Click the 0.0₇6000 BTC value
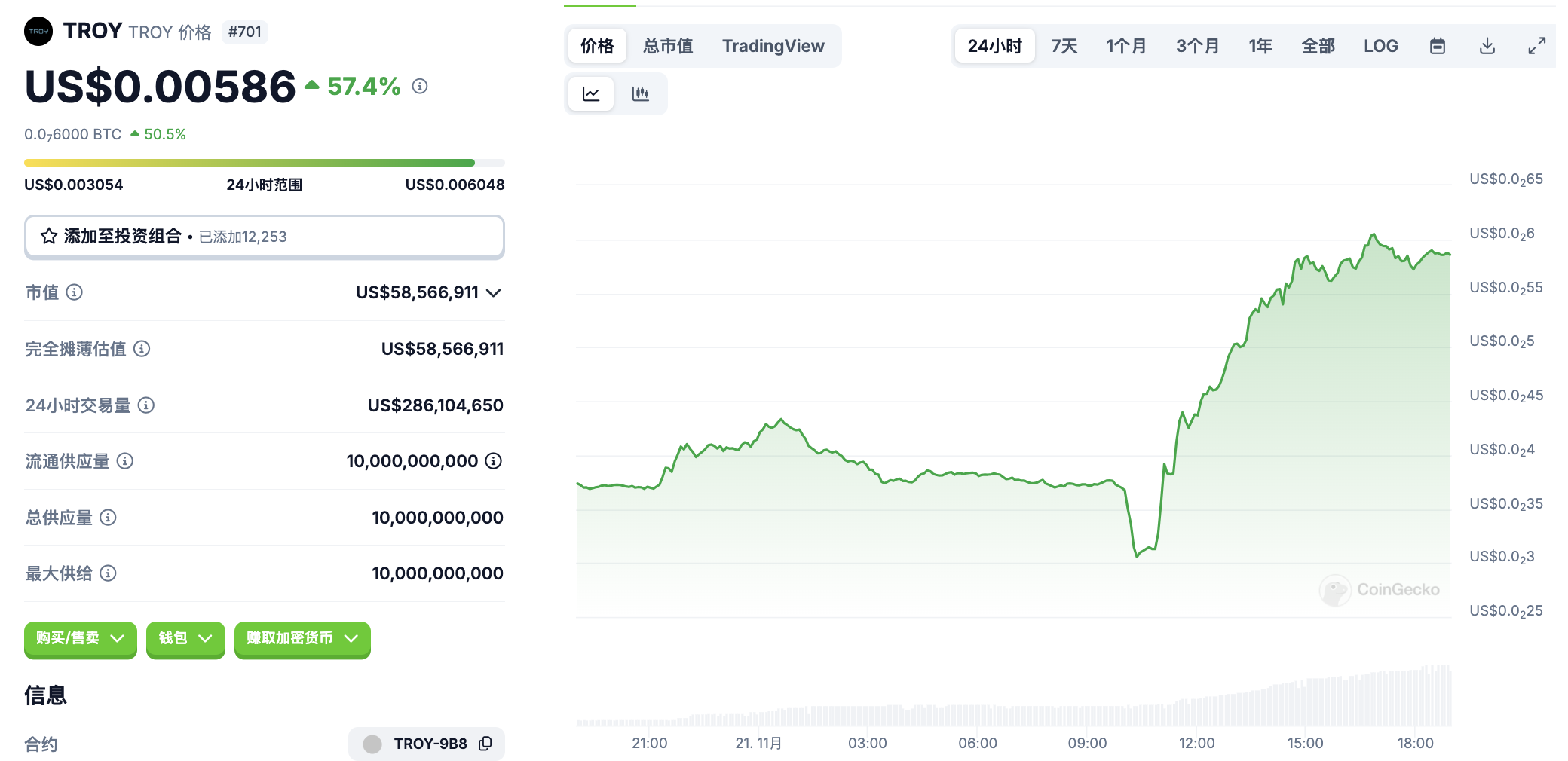1568x761 pixels. tap(72, 134)
